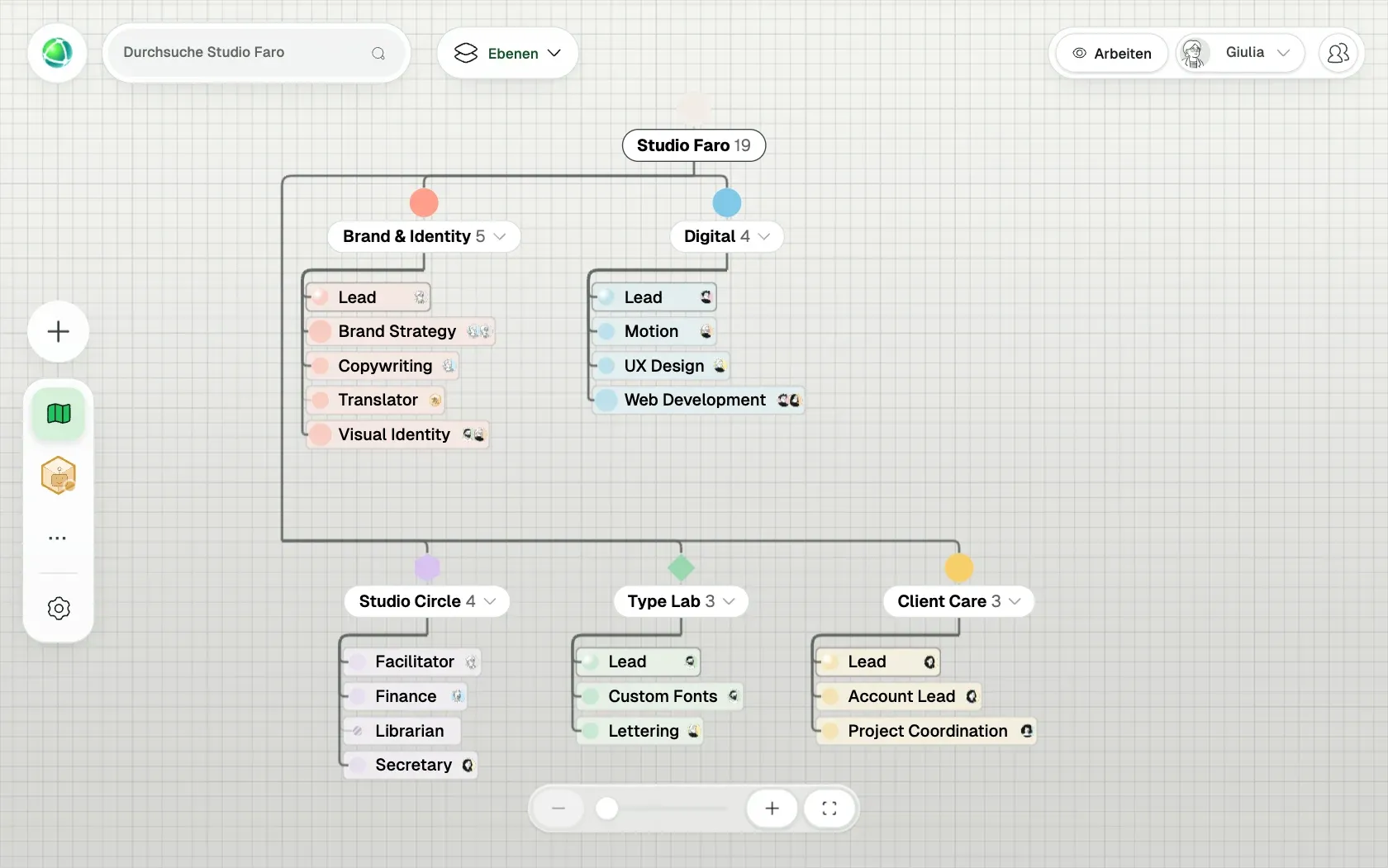Toggle the Arbeiten view mode button
The image size is (1388, 868).
[x=1112, y=53]
